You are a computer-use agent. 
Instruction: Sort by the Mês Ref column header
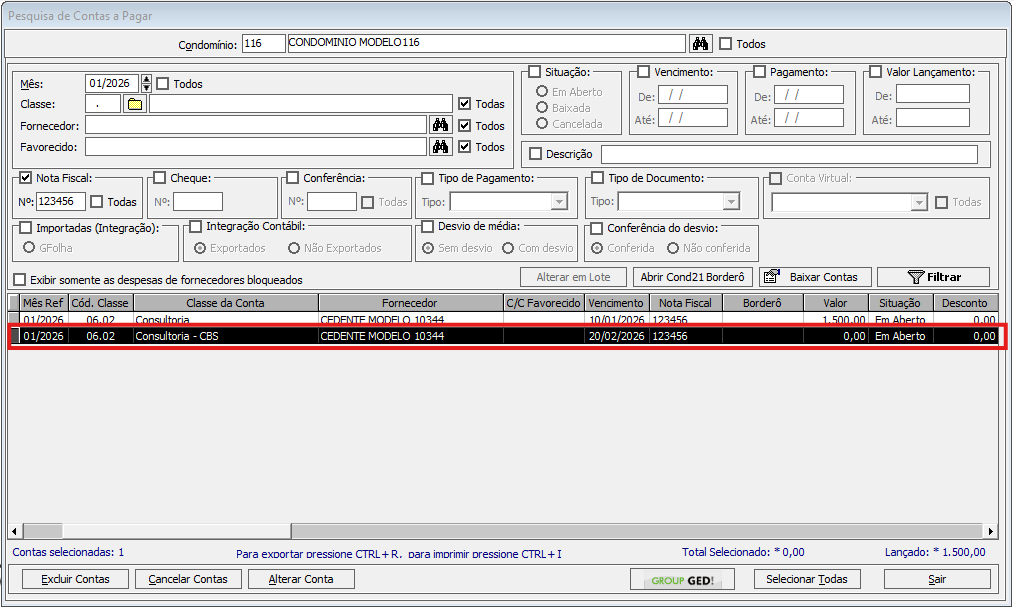[43, 303]
